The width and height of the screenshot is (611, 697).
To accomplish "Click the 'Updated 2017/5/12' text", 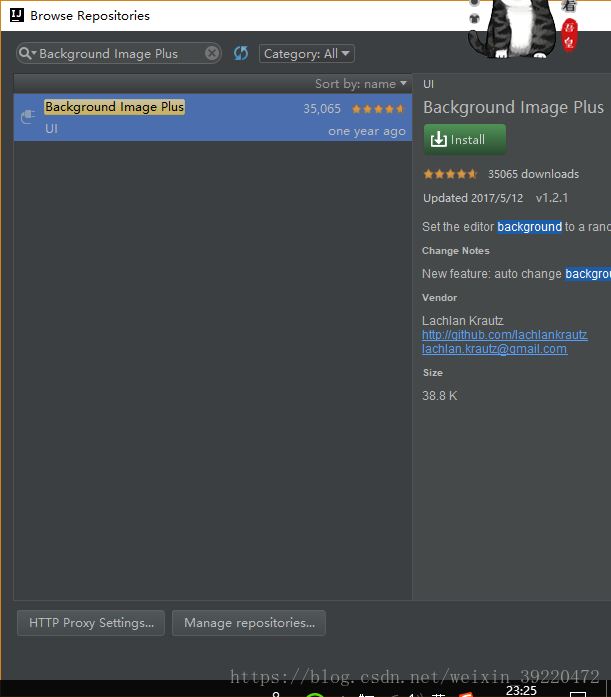I will (x=473, y=198).
